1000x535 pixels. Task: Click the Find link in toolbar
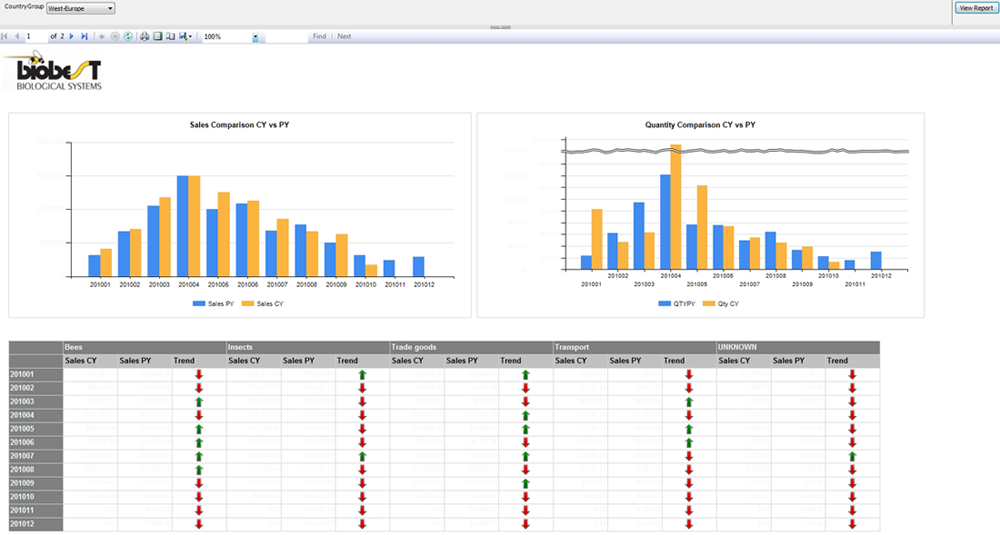[x=320, y=36]
